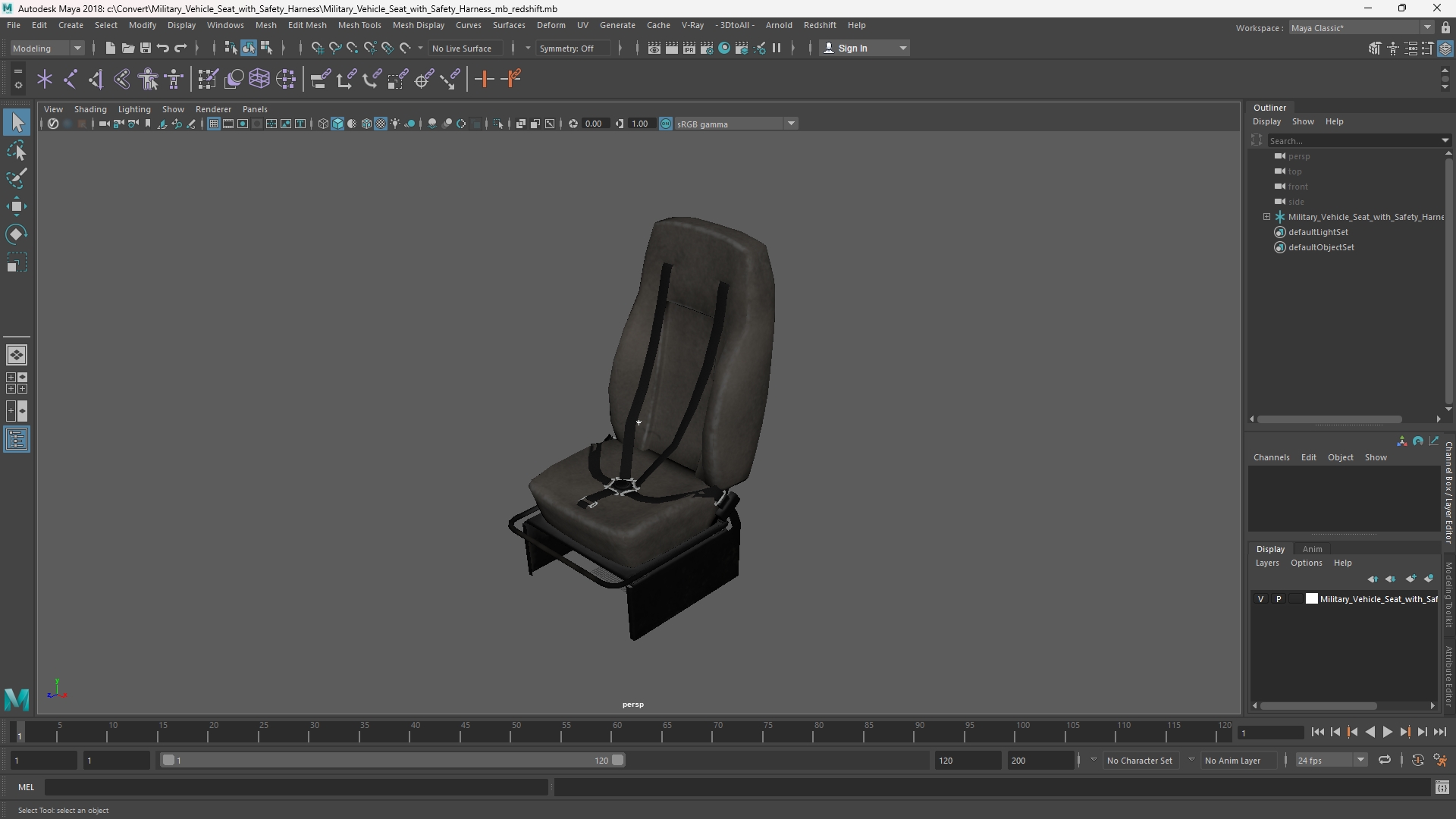Open the Outliner Display menu
The image size is (1456, 819).
pos(1266,121)
